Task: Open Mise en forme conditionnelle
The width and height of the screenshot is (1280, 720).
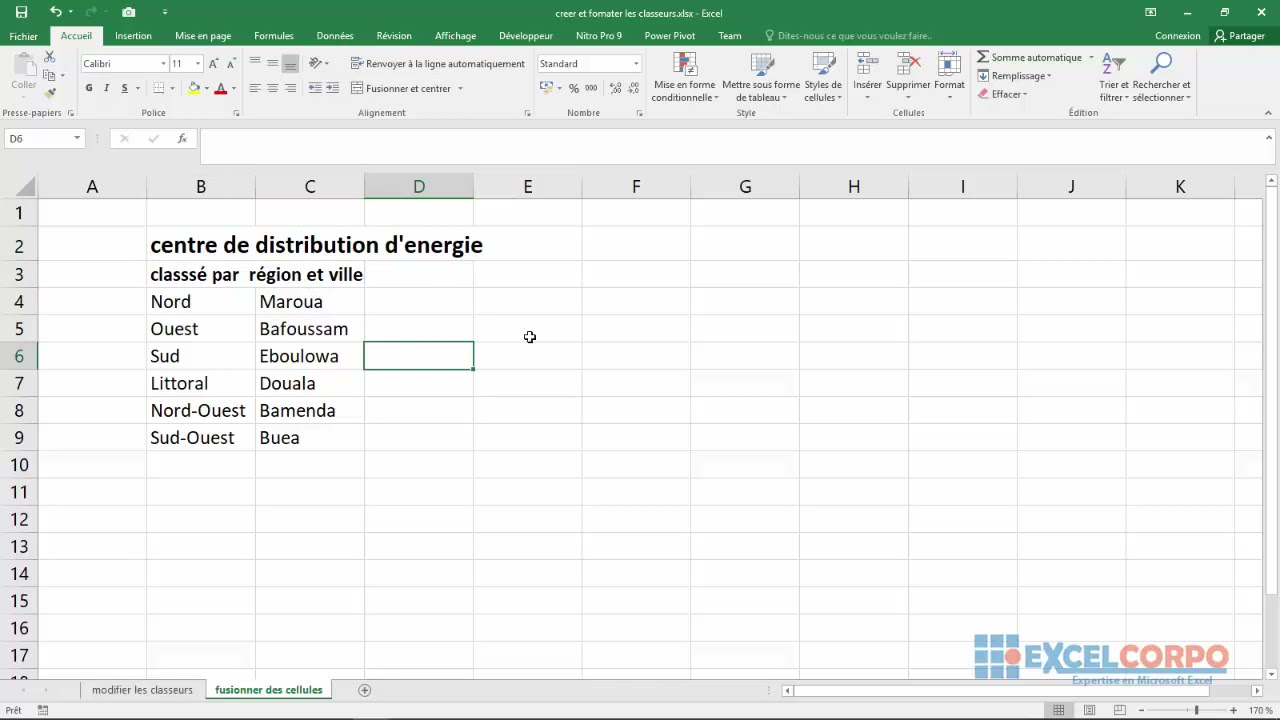Action: coord(685,77)
